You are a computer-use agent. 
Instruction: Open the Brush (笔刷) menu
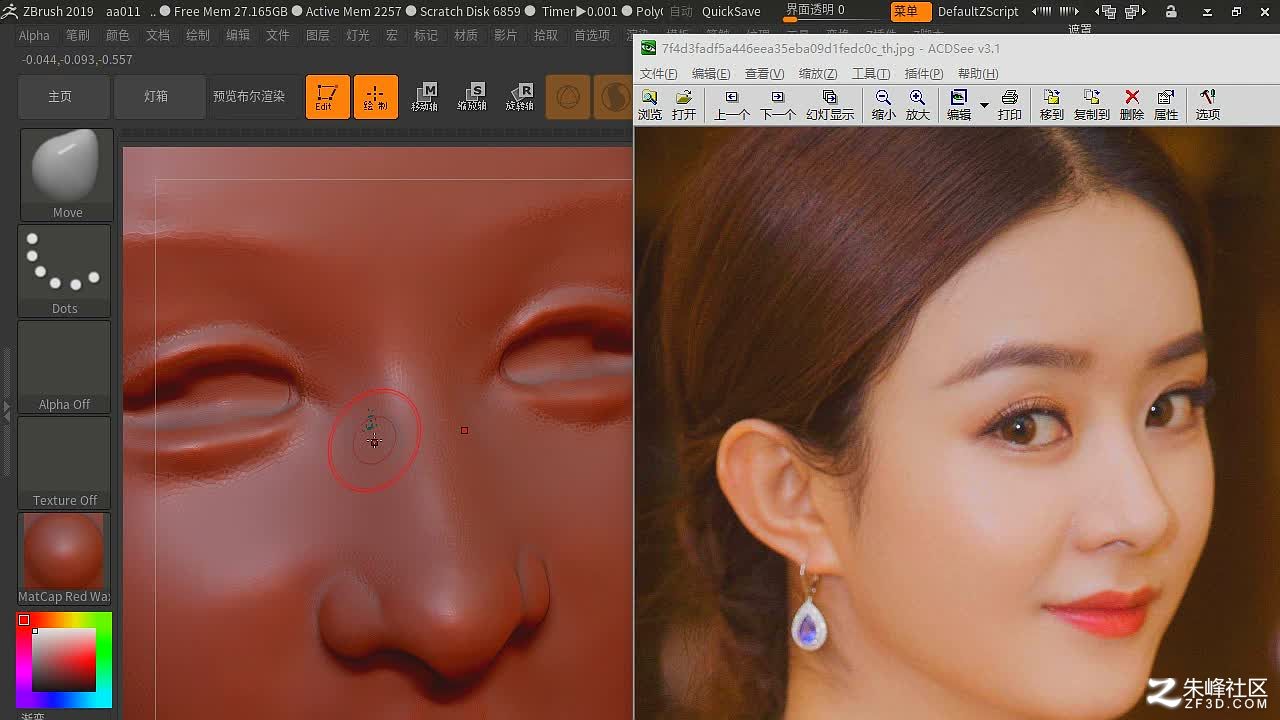coord(78,35)
